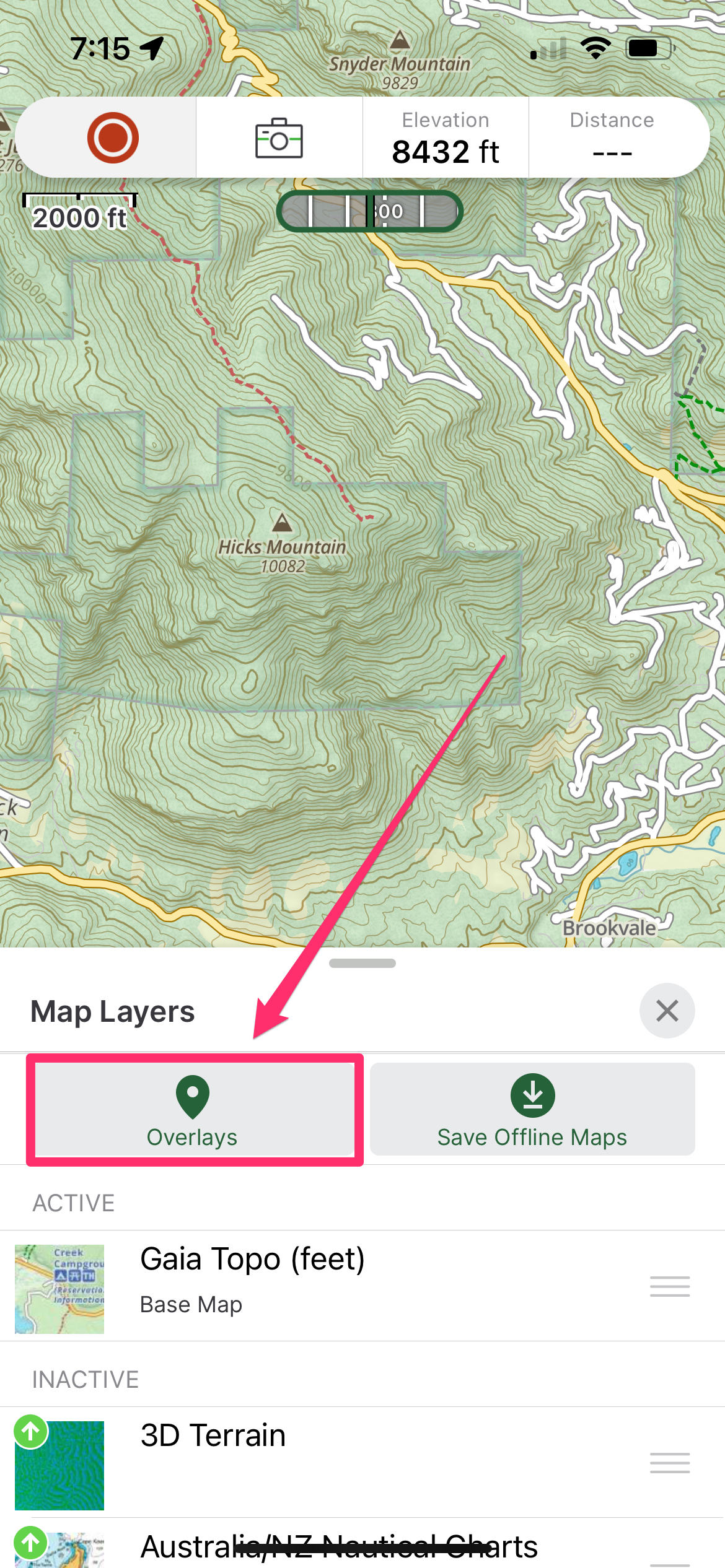Tap the red record track button
This screenshot has width=725, height=1568.
click(x=113, y=137)
